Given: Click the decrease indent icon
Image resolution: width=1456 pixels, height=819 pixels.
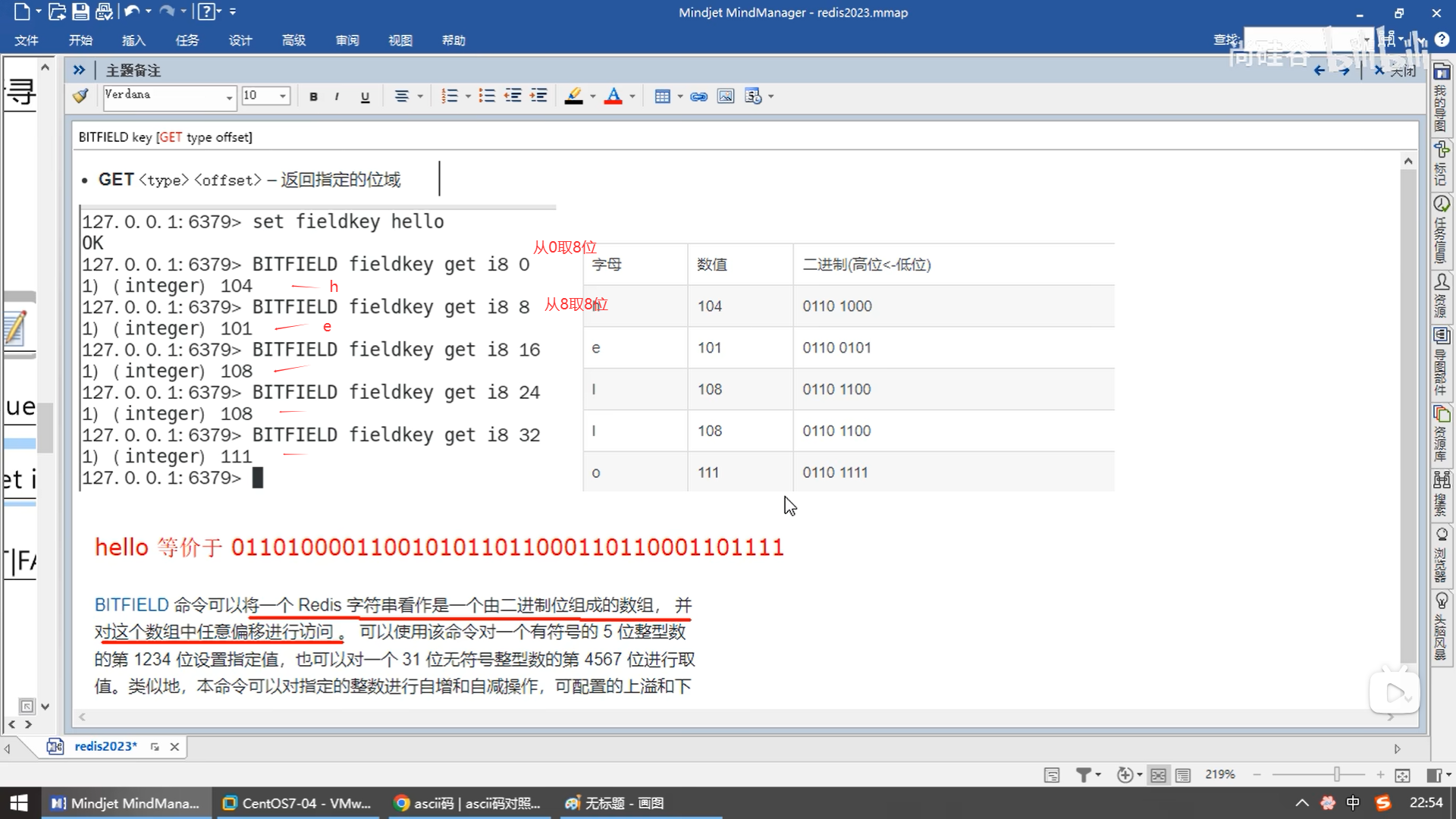Looking at the screenshot, I should tap(513, 96).
